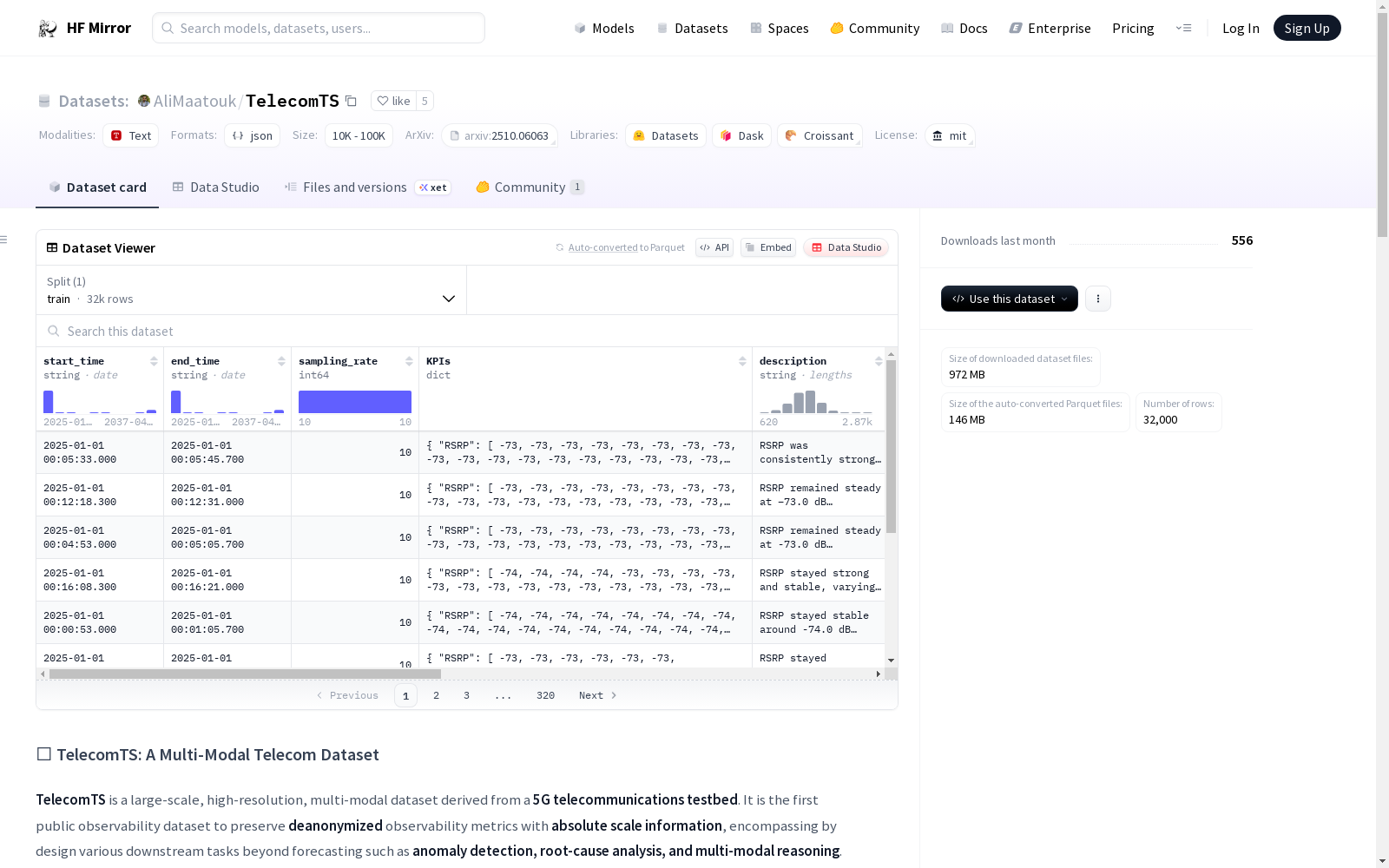
Task: Click the Text modality tag
Action: [131, 135]
